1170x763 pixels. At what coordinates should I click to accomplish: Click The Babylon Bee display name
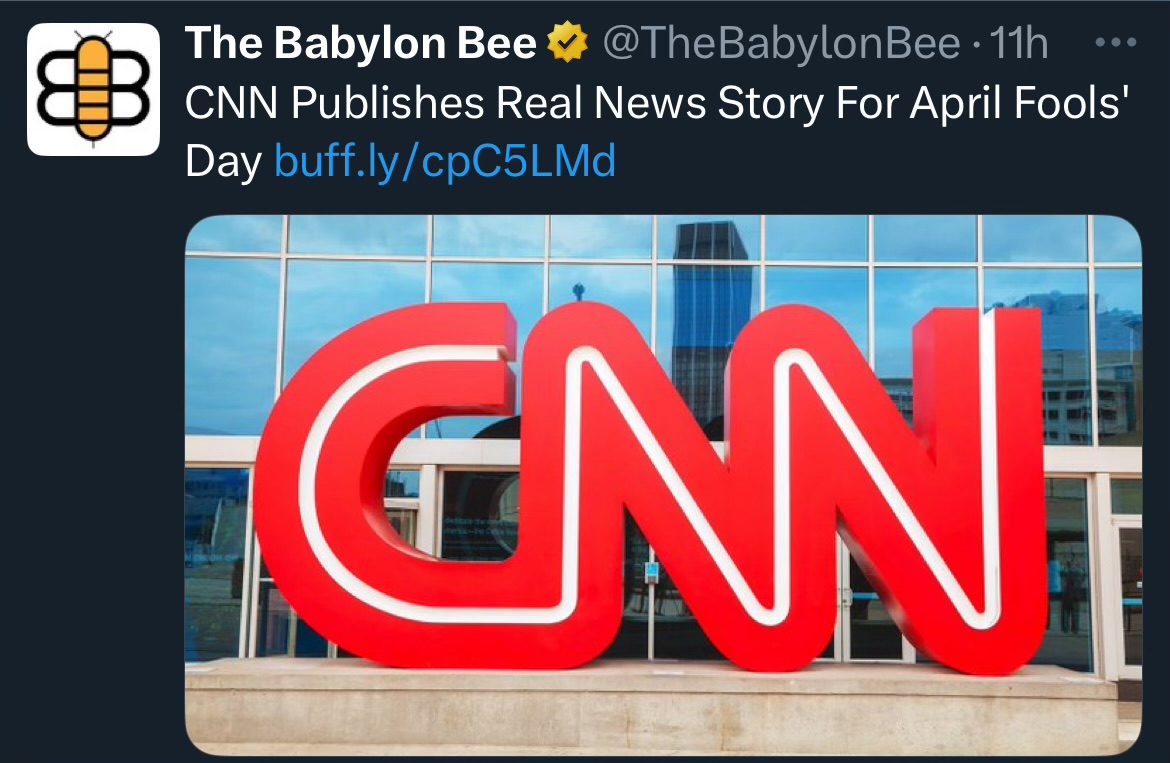(x=360, y=43)
